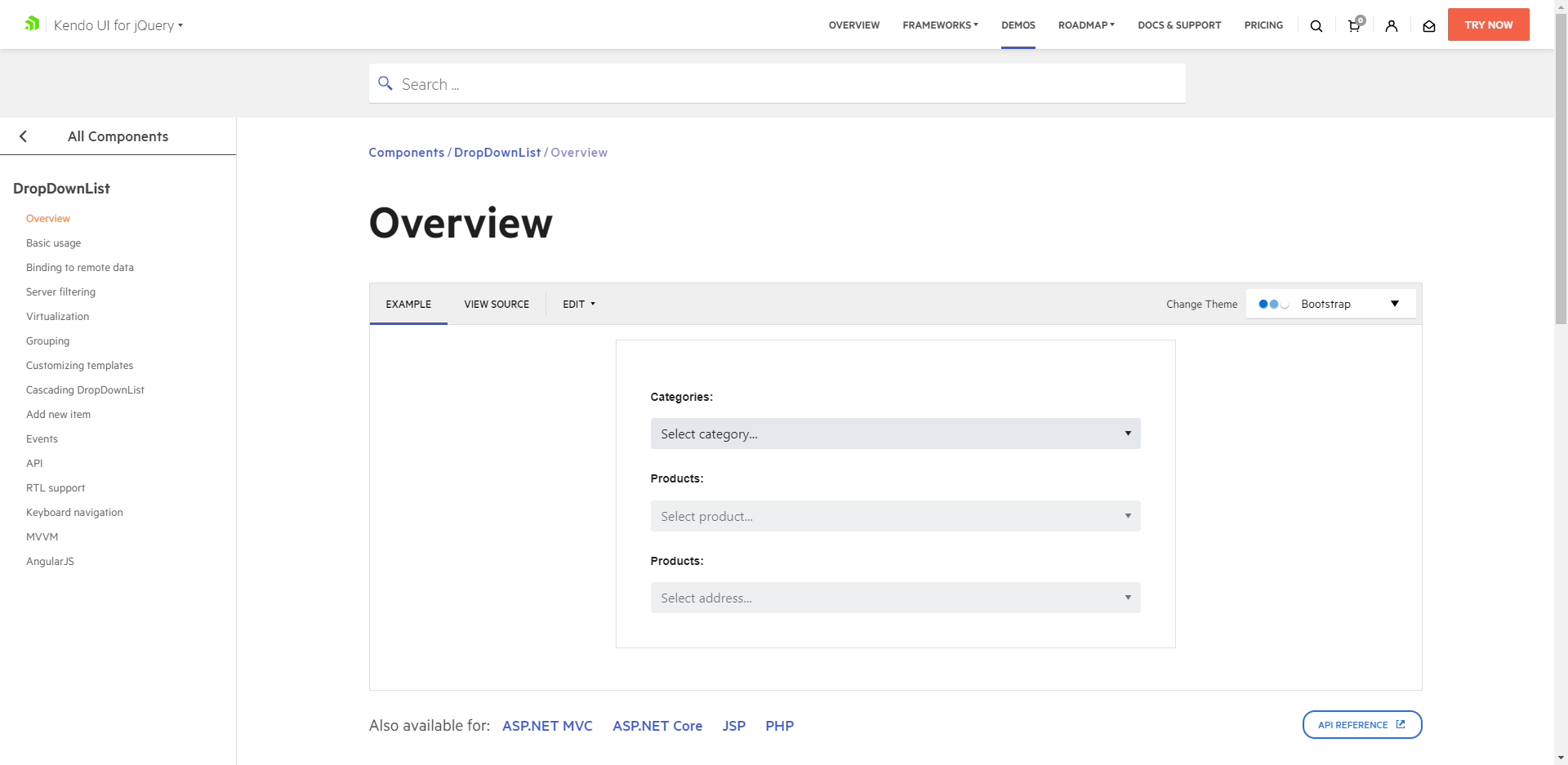Open Add new item demo

[x=58, y=414]
